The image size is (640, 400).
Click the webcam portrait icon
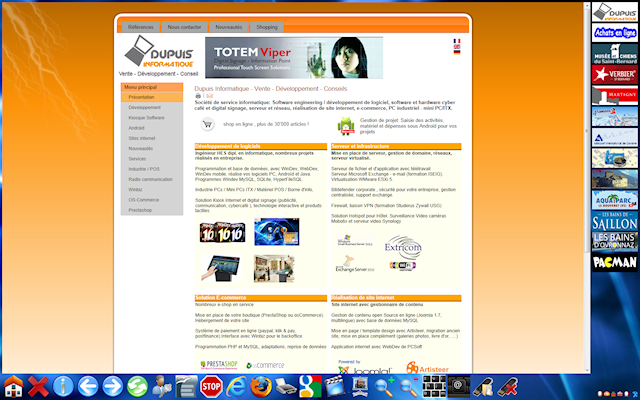coord(360,386)
